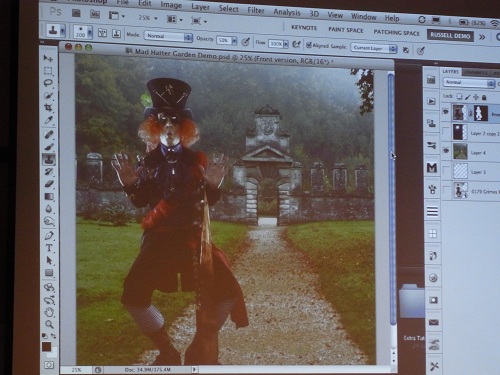
Task: Select the Zoom magnifier tool
Action: [x=49, y=324]
